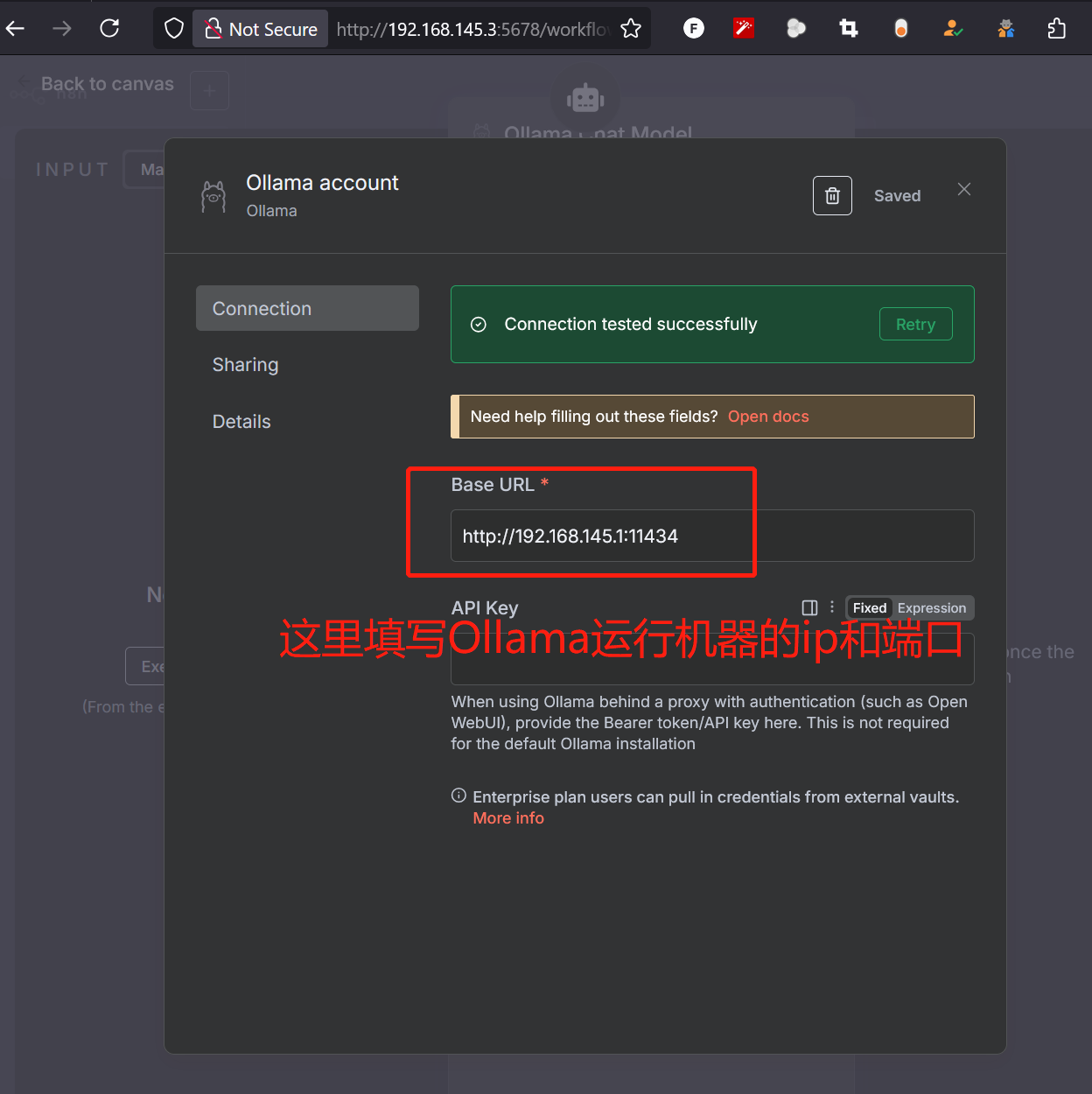
Task: Select the Fixed mode toggle
Action: (x=870, y=607)
